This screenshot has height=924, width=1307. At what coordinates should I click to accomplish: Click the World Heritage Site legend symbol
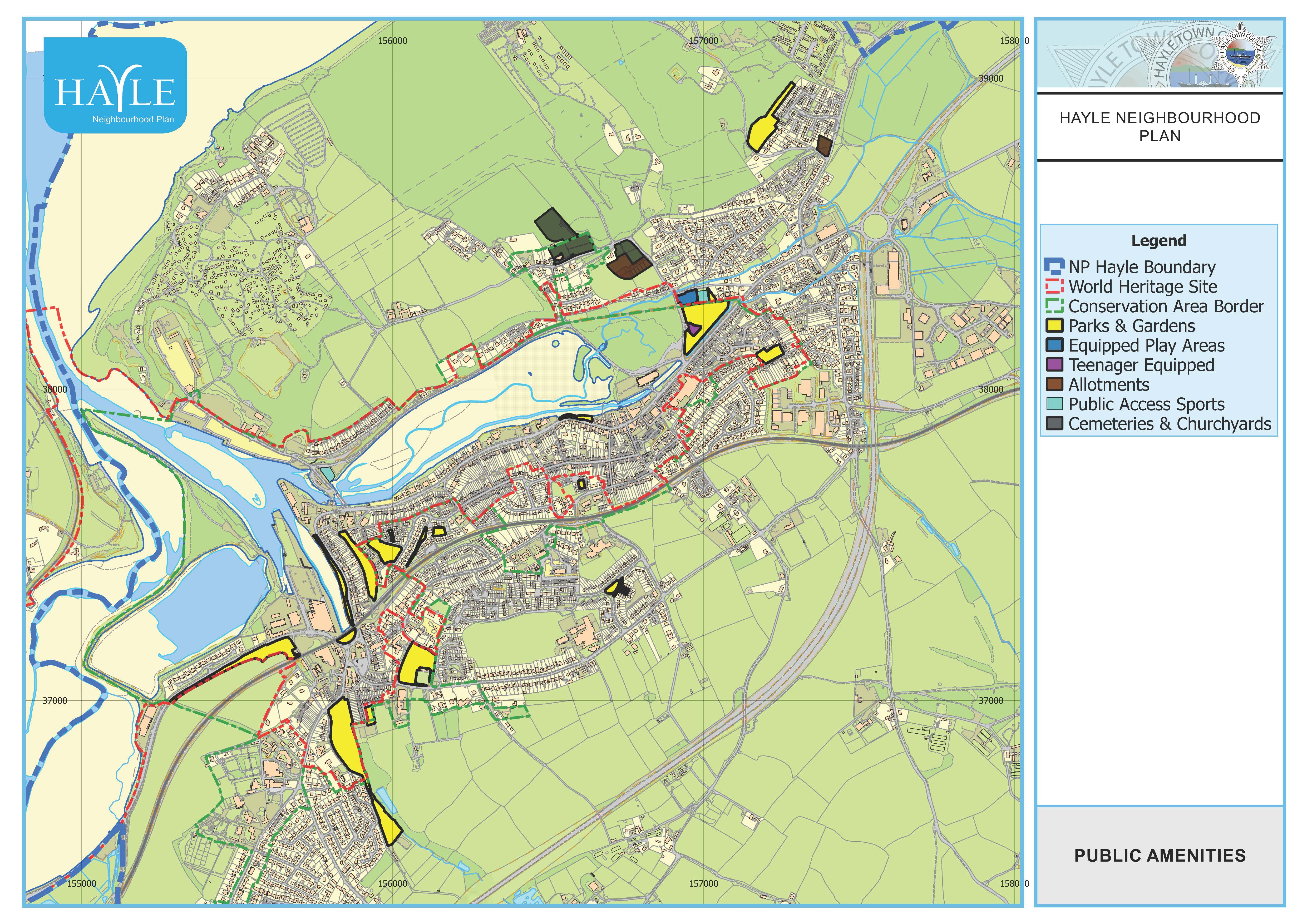tap(1054, 286)
